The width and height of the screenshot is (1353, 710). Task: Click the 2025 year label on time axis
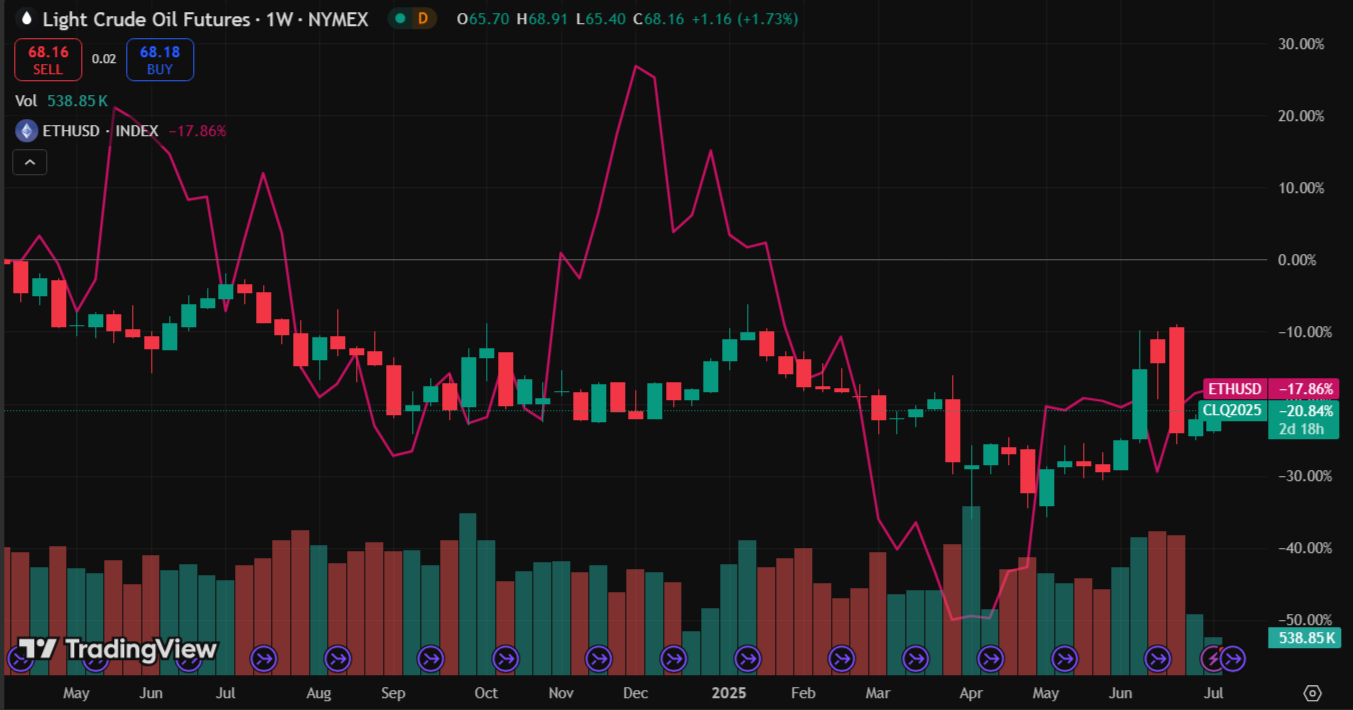coord(729,692)
